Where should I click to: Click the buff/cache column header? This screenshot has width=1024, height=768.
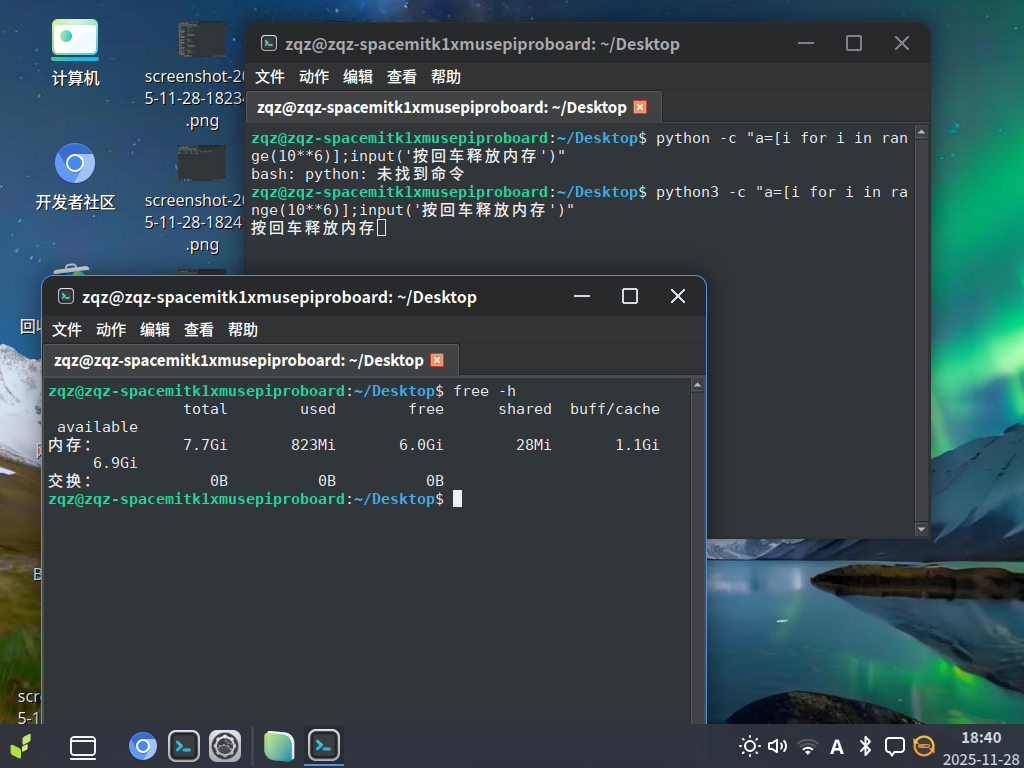pos(615,409)
